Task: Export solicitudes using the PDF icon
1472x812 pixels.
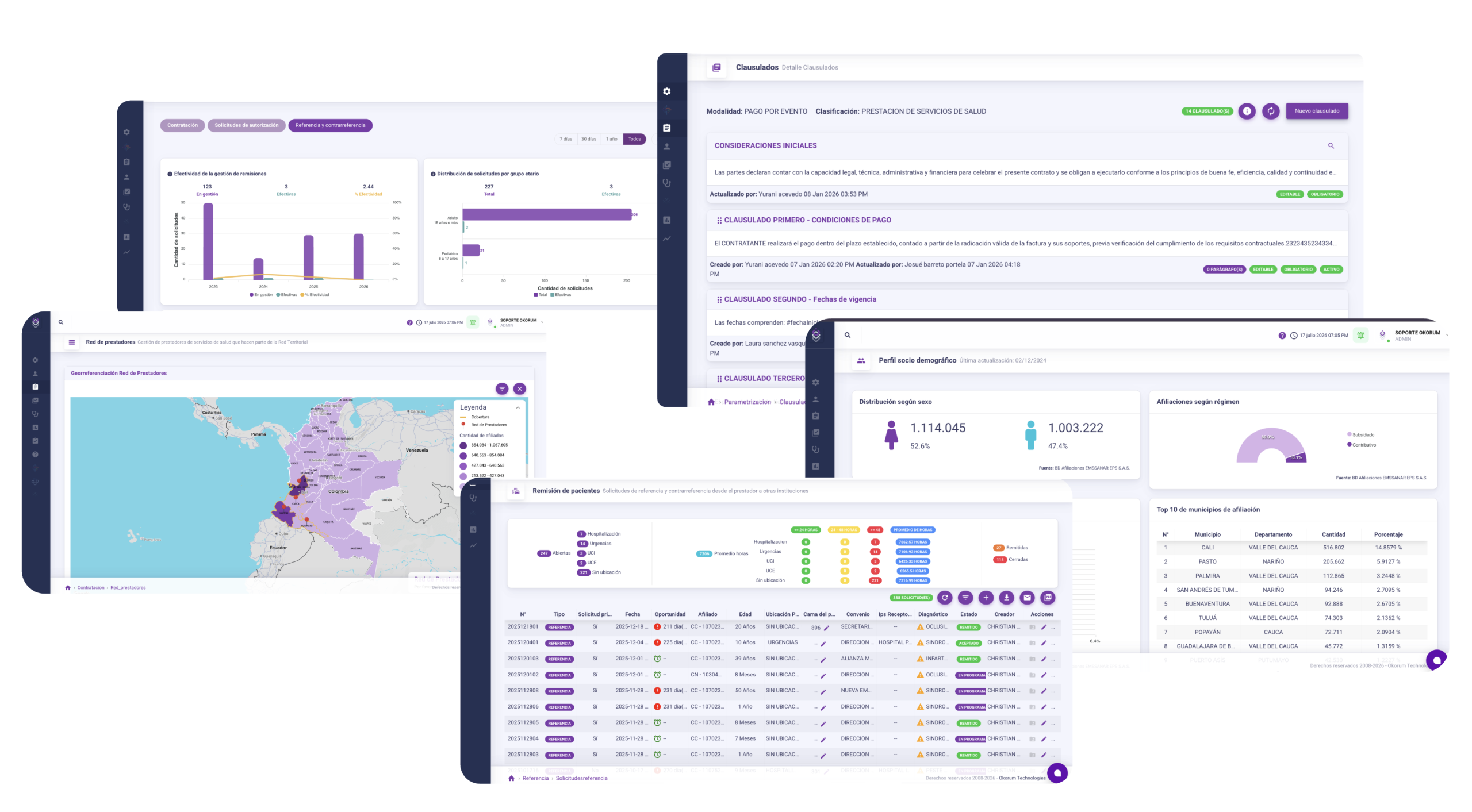Action: (1048, 598)
